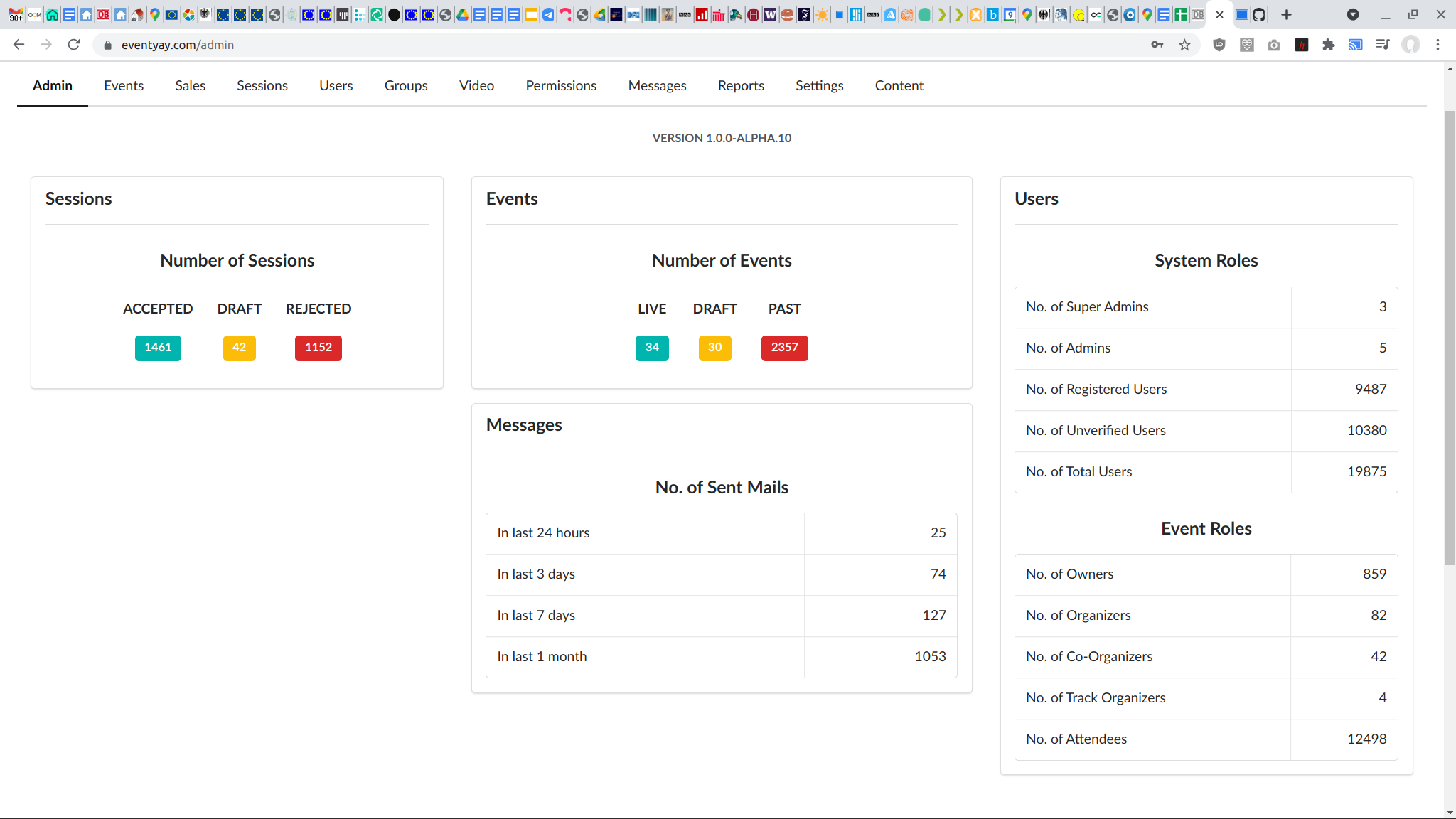The height and width of the screenshot is (819, 1456).
Task: Reload the page
Action: (x=73, y=45)
